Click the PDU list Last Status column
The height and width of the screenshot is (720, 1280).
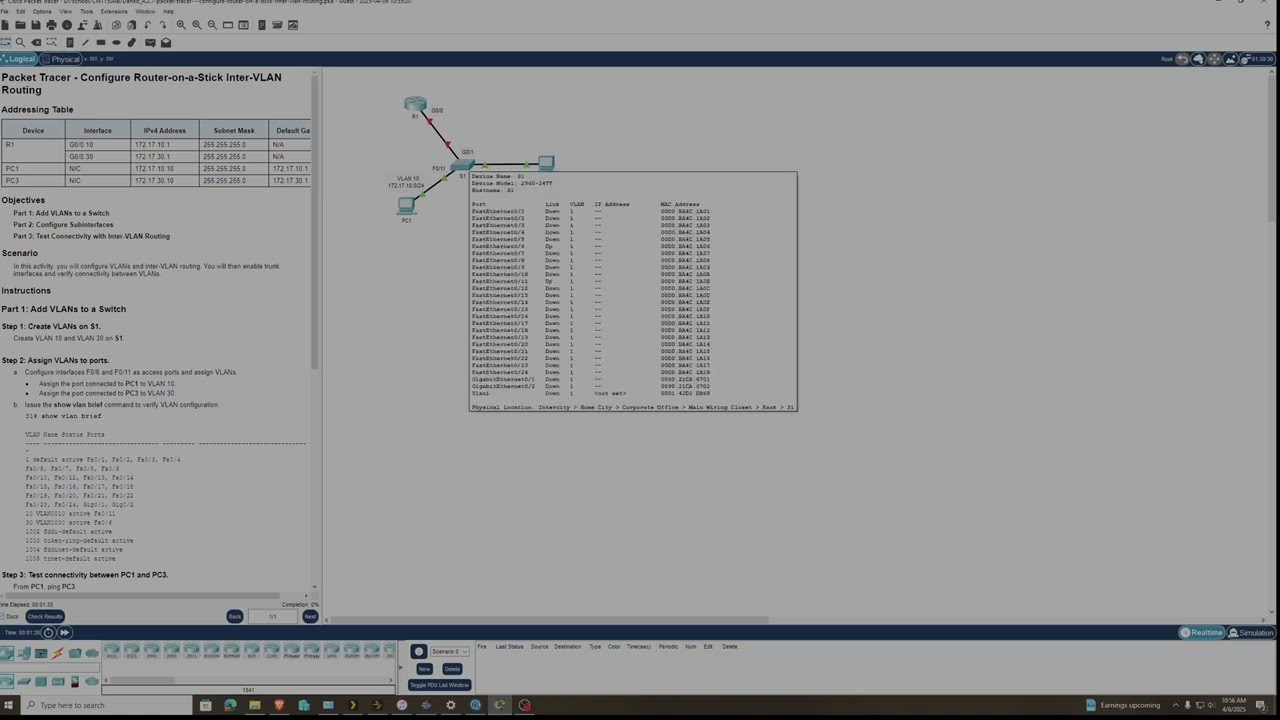click(509, 646)
